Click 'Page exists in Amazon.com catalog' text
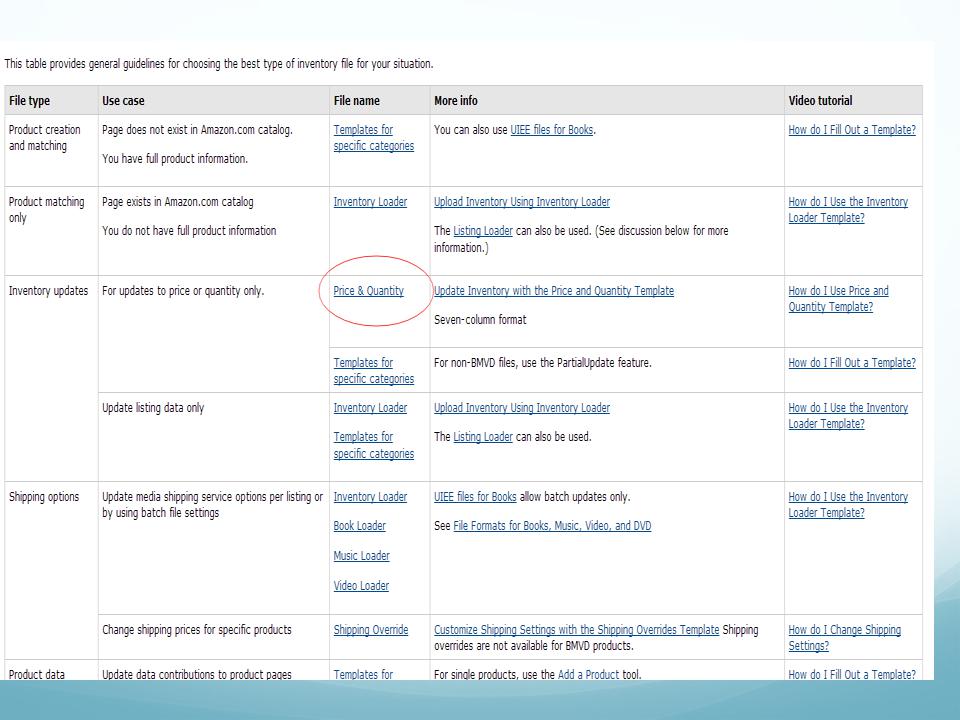 (x=178, y=202)
